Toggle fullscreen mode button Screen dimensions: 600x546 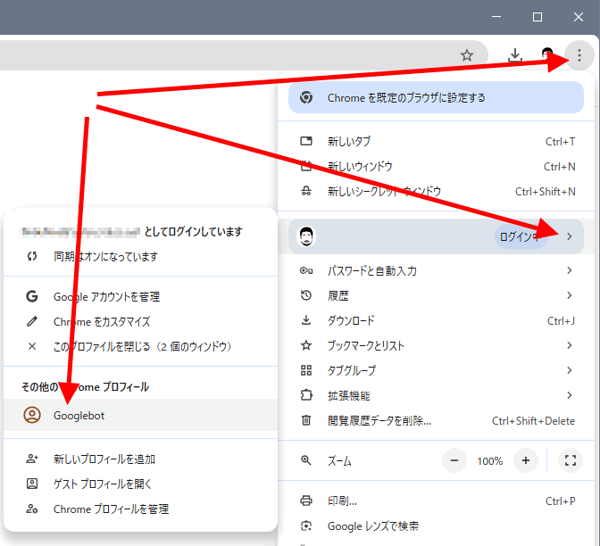[x=570, y=460]
